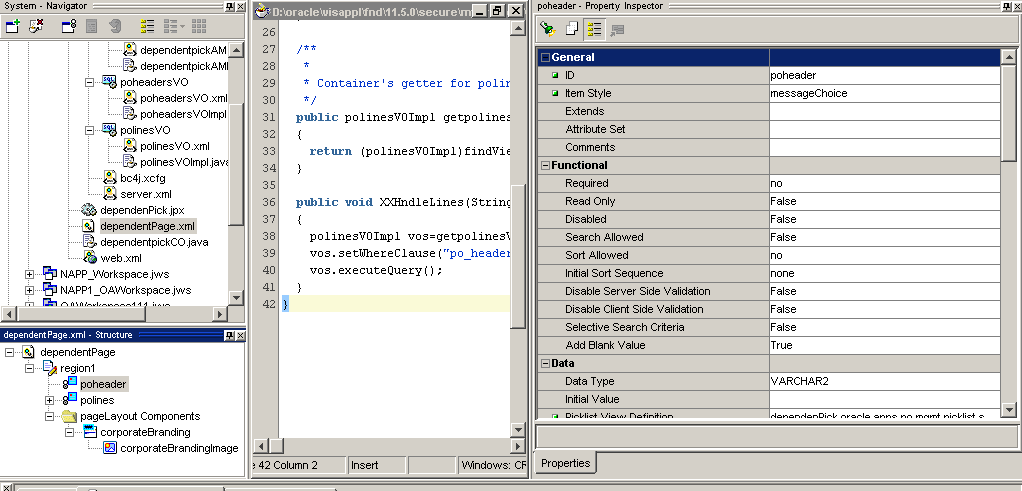Click the polinesVO view object icon
1022x491 pixels.
pos(109,130)
